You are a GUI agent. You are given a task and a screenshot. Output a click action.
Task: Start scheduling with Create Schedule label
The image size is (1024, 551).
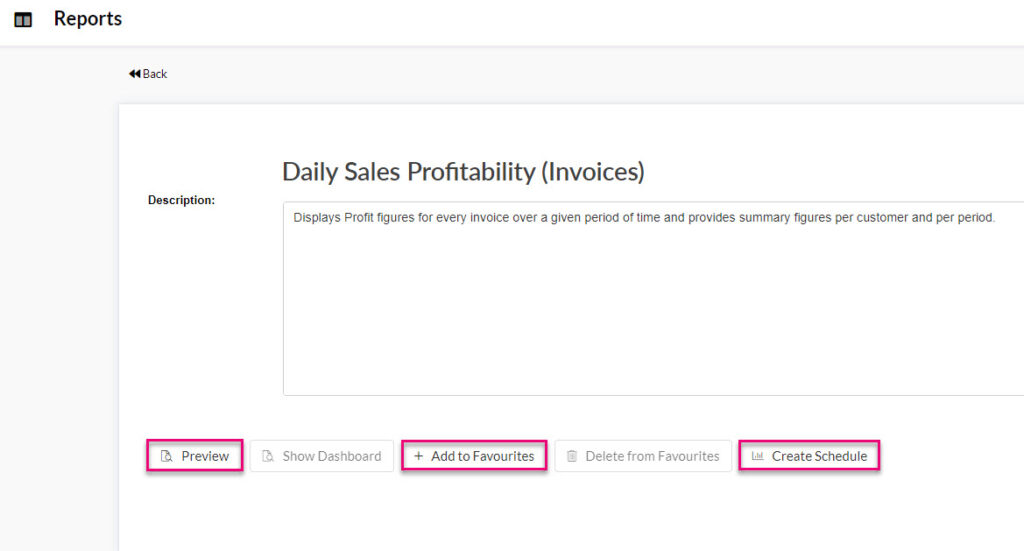[820, 456]
